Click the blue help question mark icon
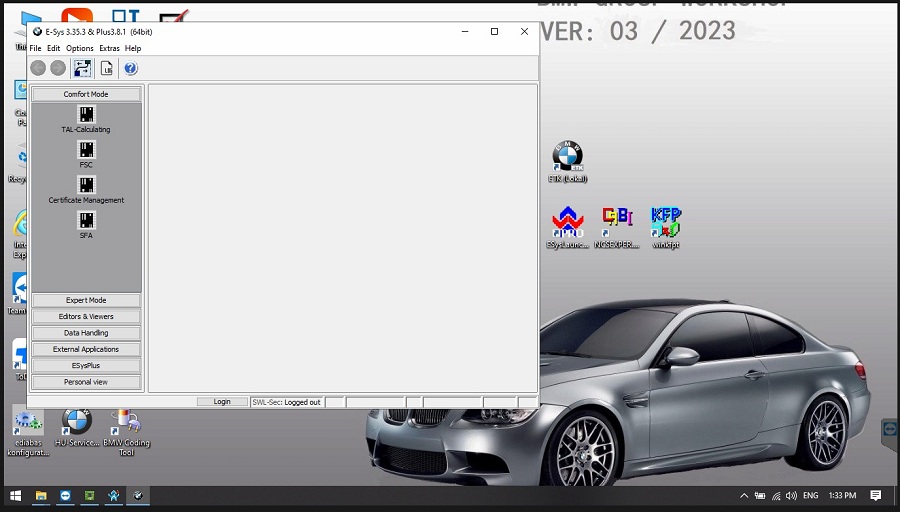The height and width of the screenshot is (512, 900). pos(131,68)
